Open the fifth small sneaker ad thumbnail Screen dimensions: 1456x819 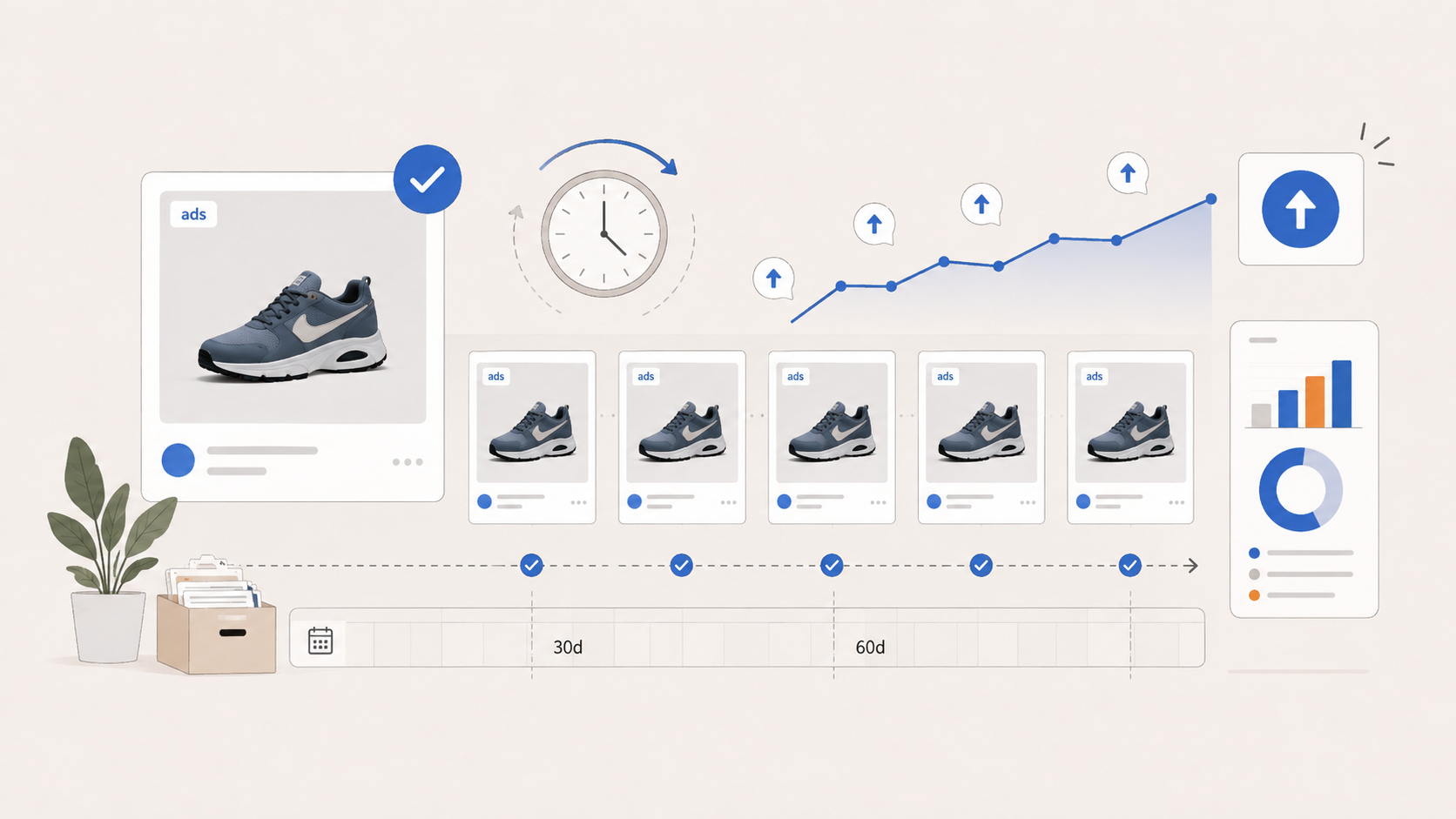1130,423
